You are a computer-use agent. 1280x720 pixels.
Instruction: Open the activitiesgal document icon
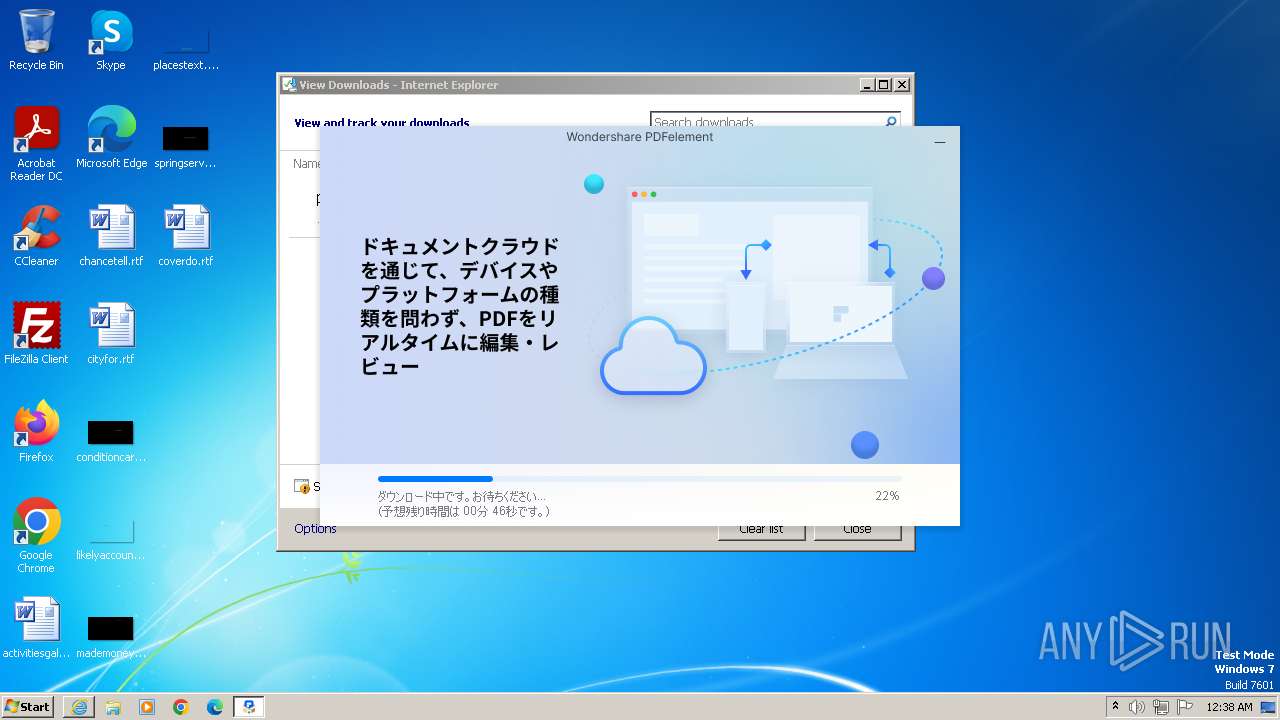36,628
